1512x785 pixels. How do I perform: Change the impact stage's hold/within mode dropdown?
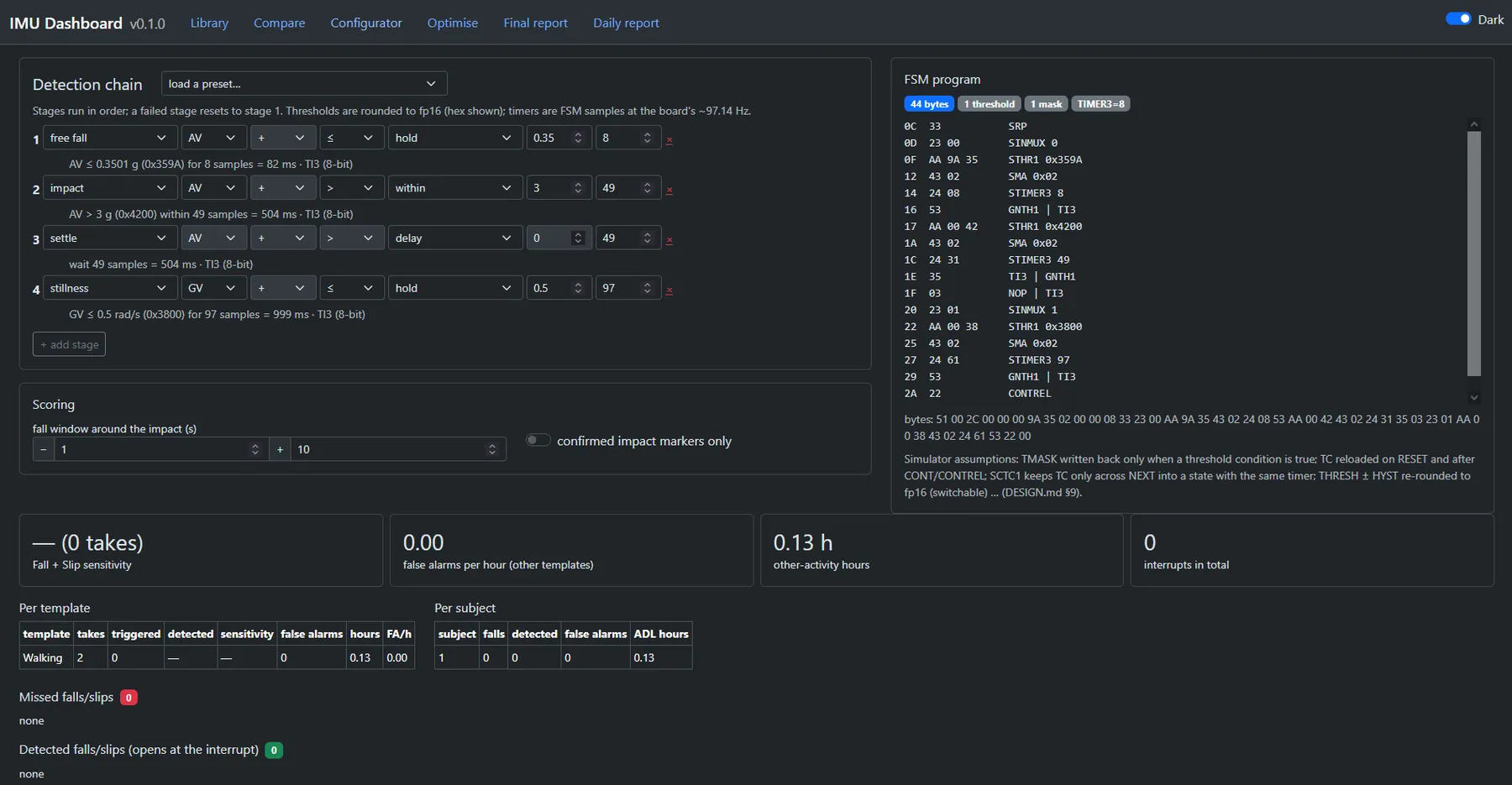(x=454, y=188)
